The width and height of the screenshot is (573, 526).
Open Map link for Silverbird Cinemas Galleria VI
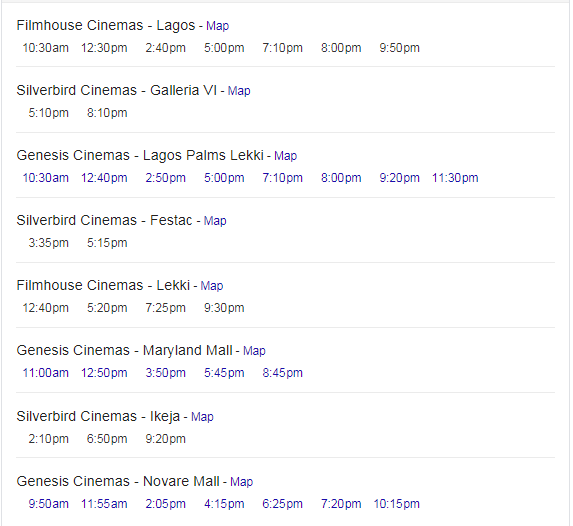(239, 91)
